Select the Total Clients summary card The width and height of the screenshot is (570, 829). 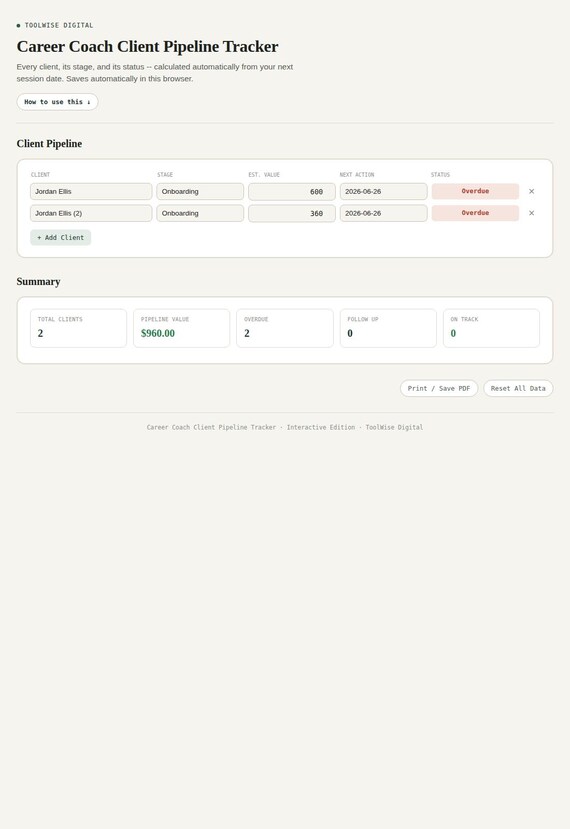click(x=78, y=328)
